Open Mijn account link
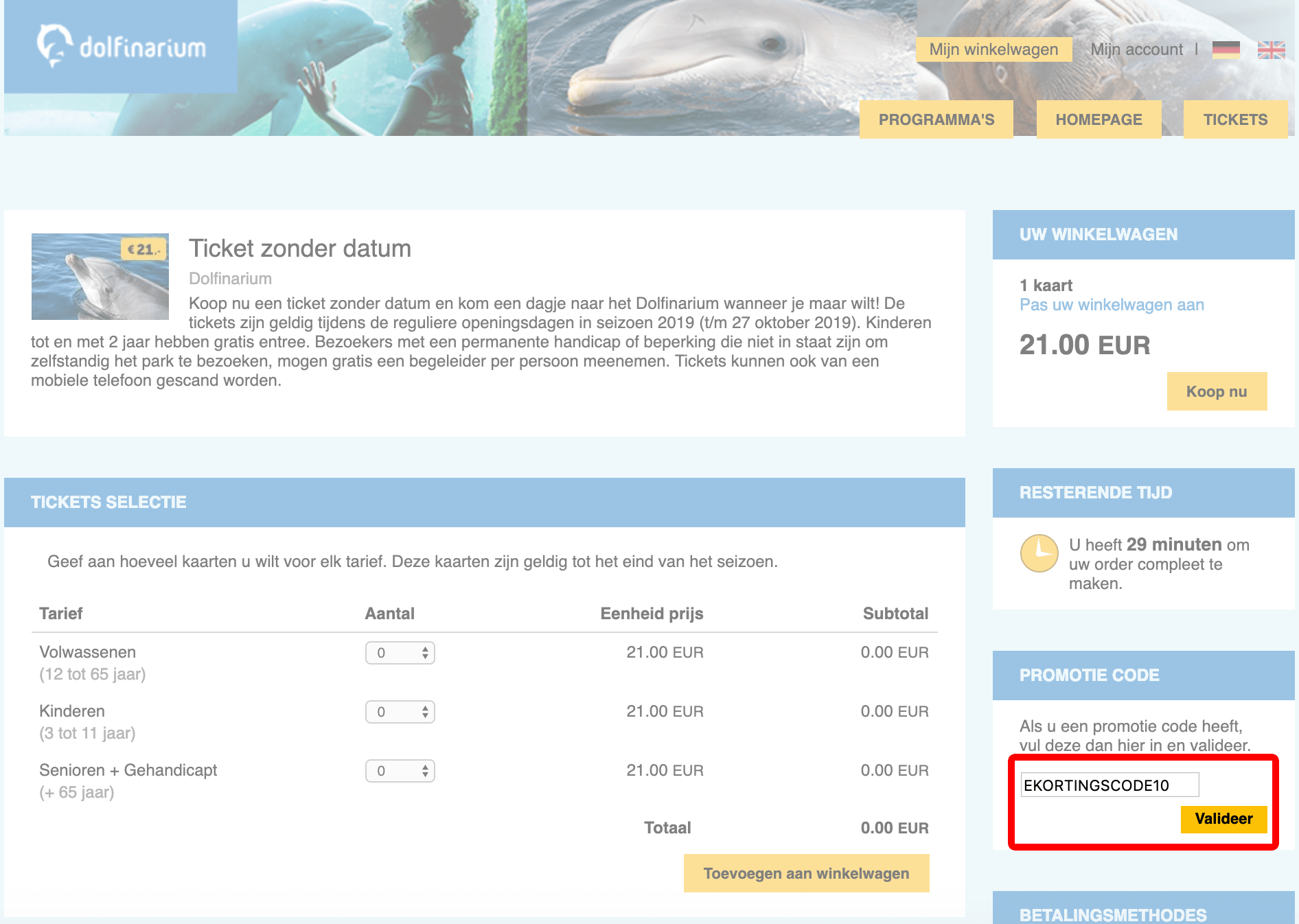 (x=1136, y=49)
